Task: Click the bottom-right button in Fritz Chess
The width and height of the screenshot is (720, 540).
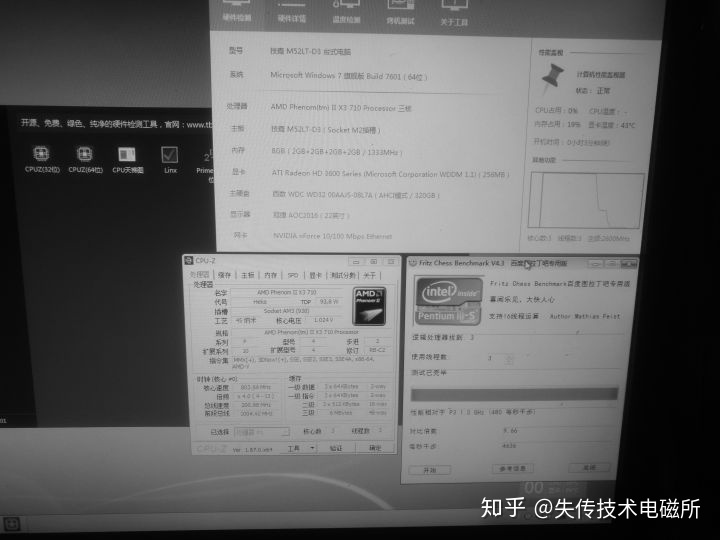Action: coord(590,467)
